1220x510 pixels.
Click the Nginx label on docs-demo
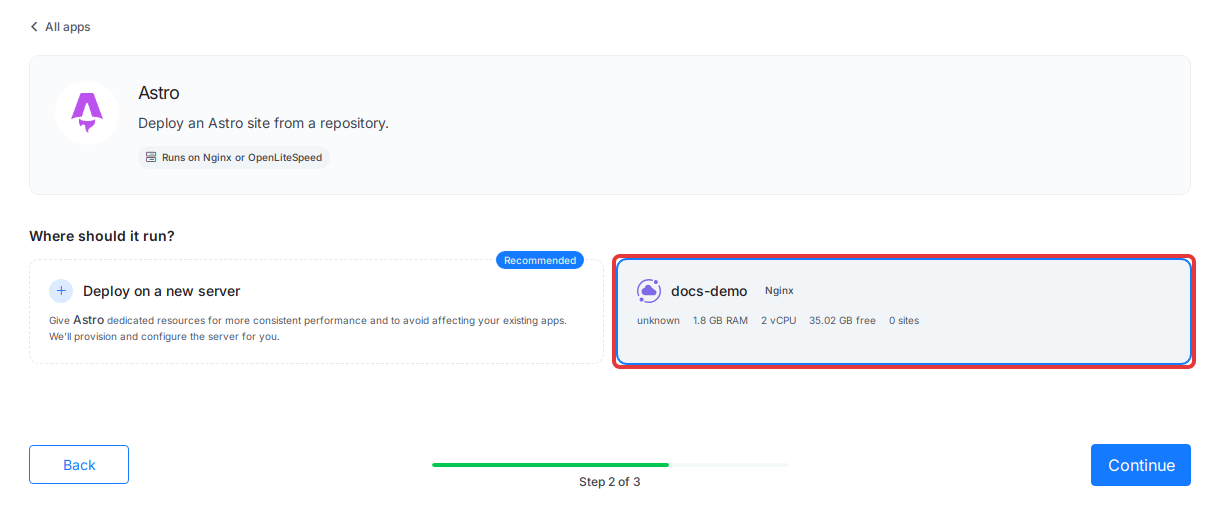point(779,291)
